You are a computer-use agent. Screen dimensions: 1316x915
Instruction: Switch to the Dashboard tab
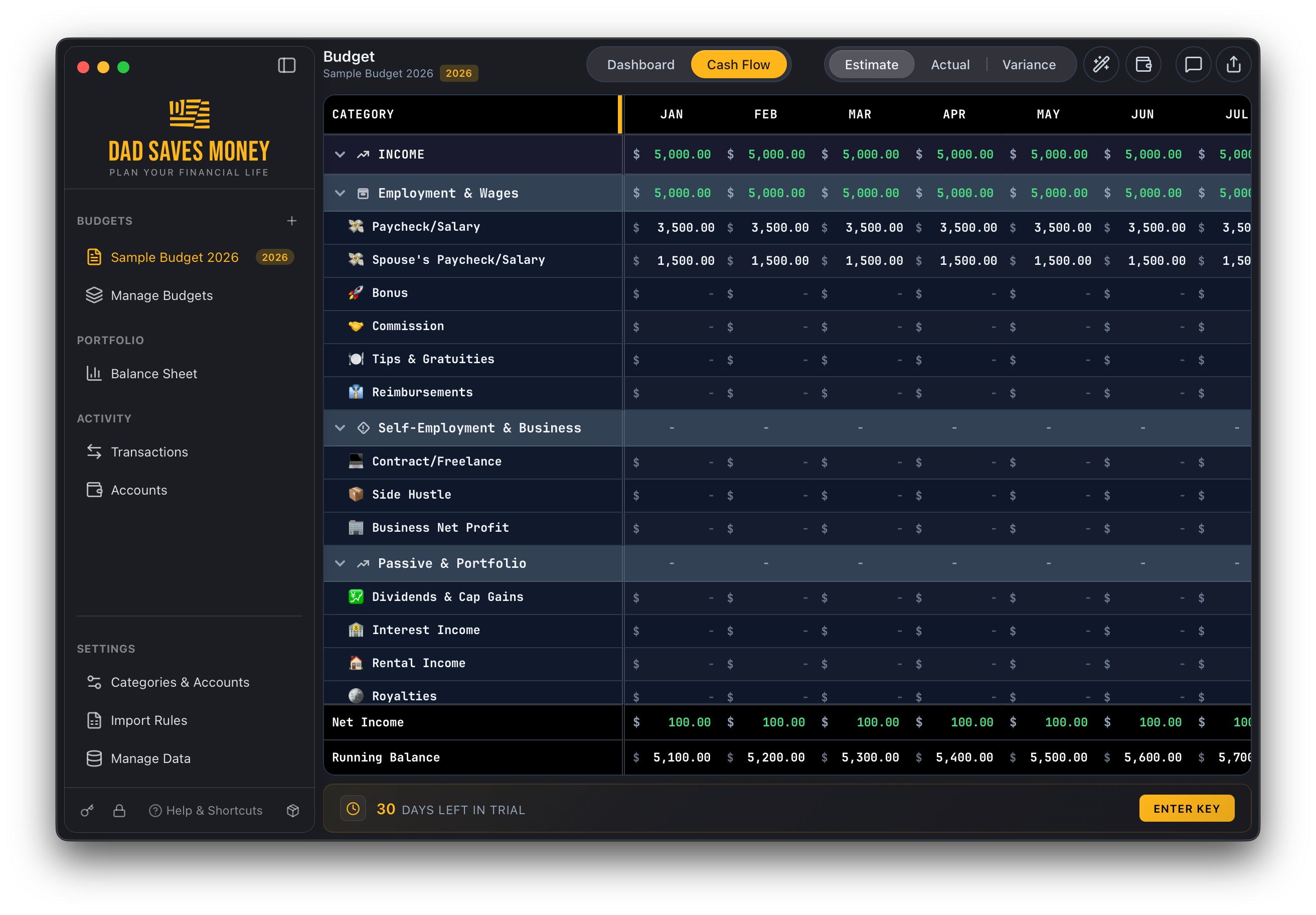(640, 65)
